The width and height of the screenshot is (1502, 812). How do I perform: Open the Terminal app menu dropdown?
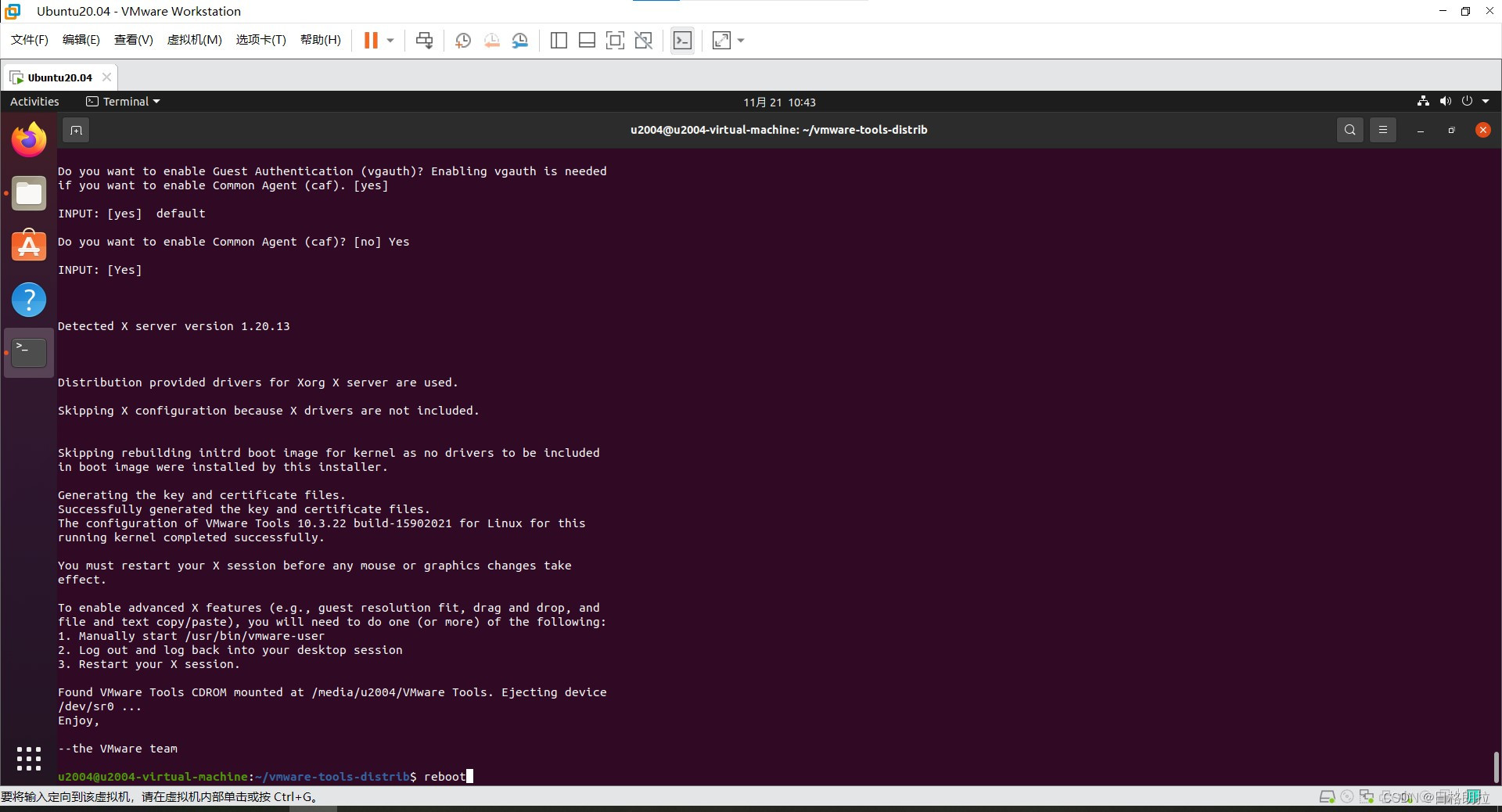tap(123, 102)
